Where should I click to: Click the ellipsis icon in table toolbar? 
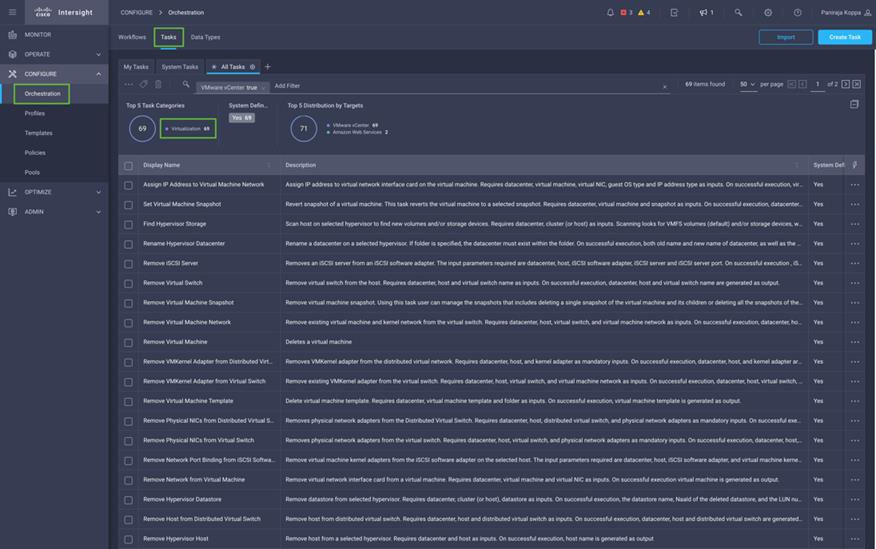(128, 84)
